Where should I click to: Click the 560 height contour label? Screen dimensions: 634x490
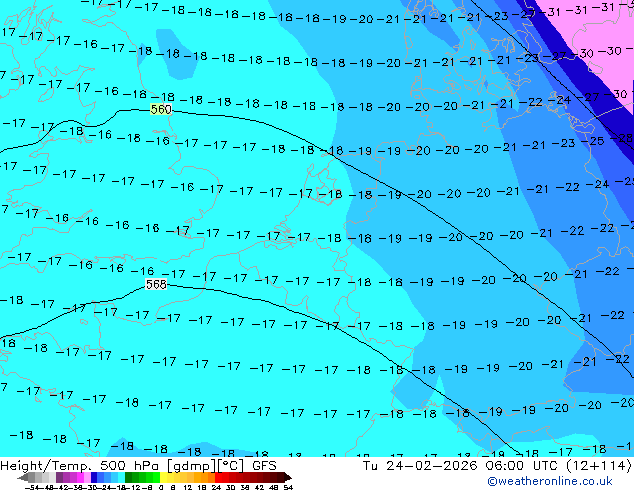coord(161,110)
